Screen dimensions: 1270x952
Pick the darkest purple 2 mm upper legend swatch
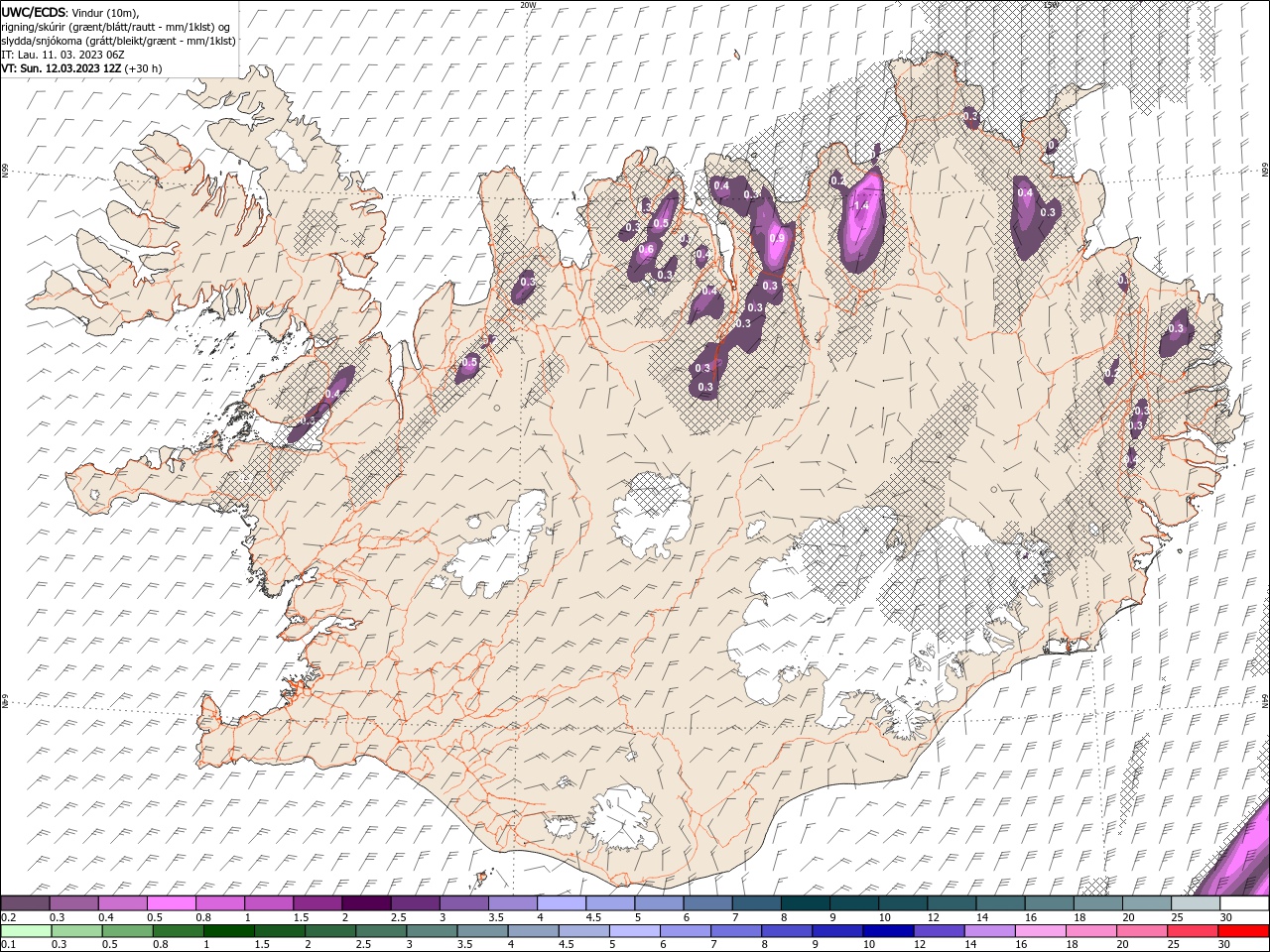[x=366, y=903]
